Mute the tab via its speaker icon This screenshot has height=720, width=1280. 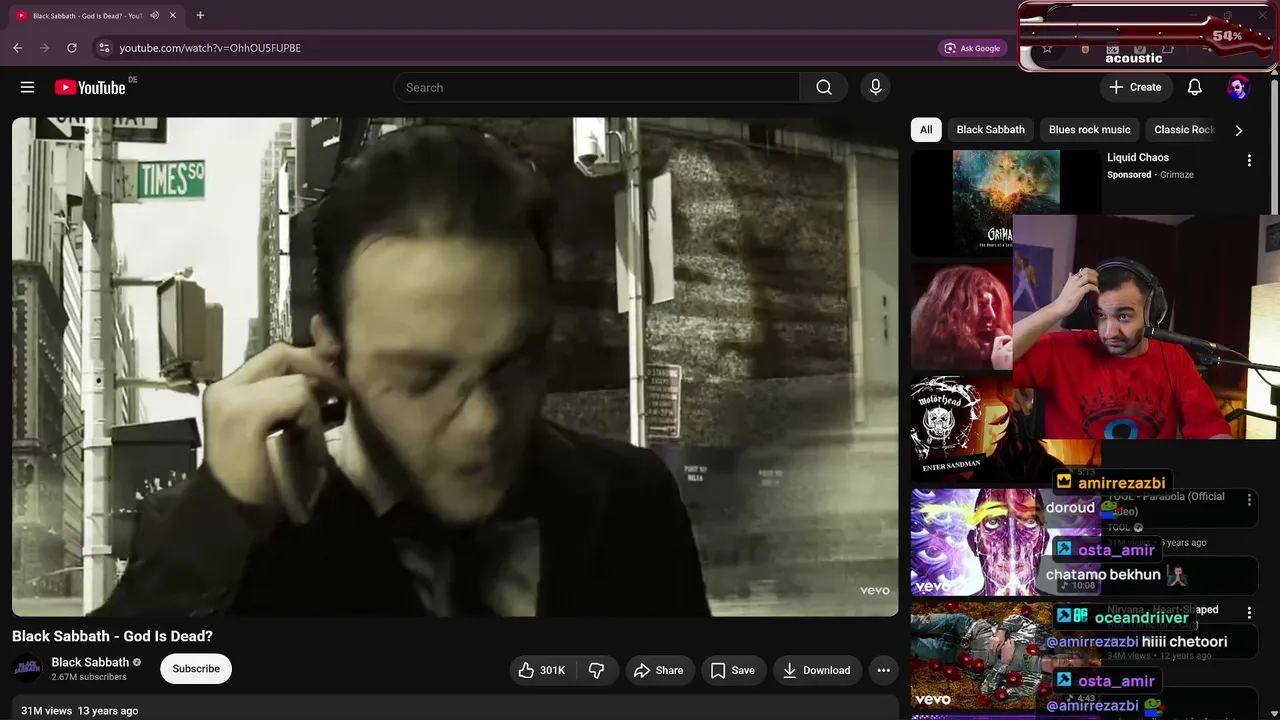point(155,16)
